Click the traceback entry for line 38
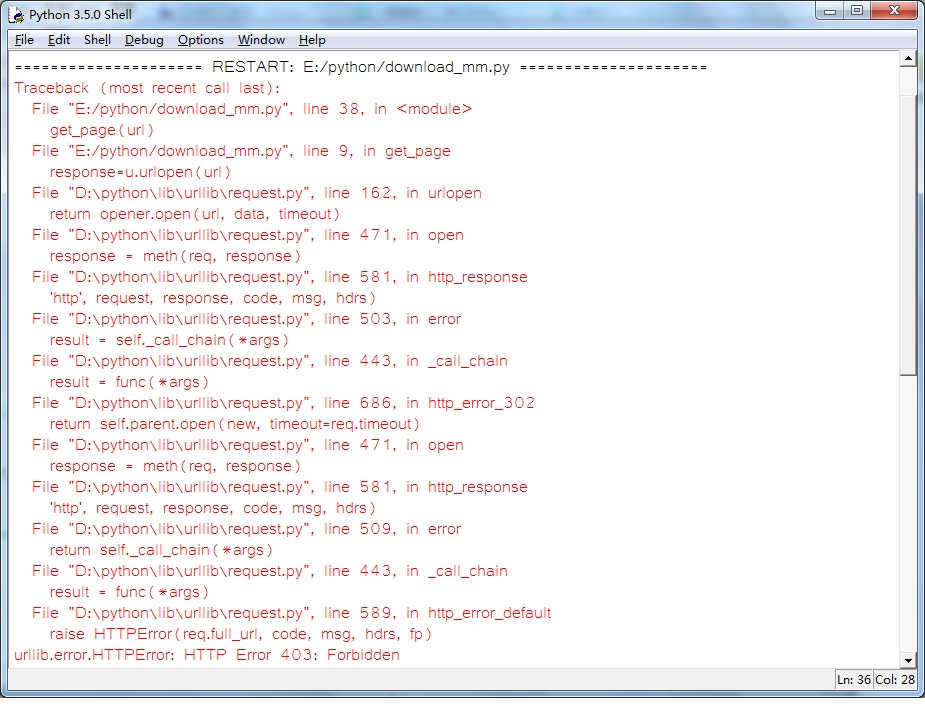Viewport: 925px width, 728px height. (x=251, y=109)
